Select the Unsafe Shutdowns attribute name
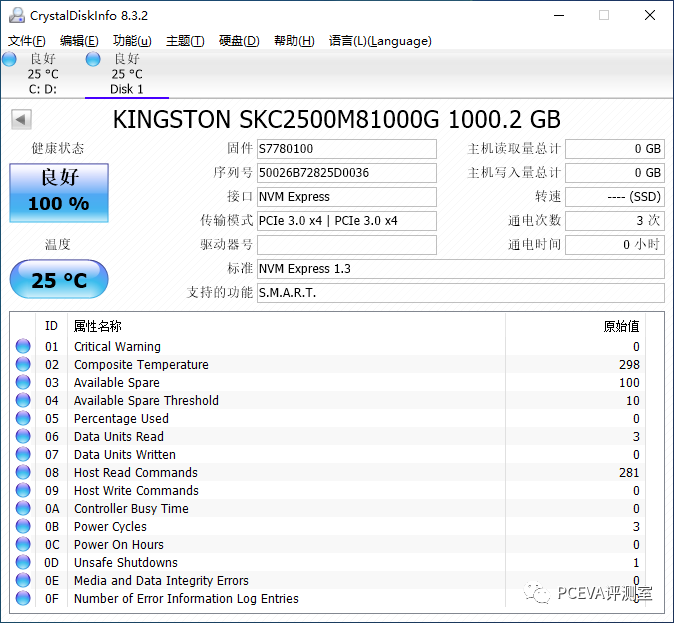Image resolution: width=674 pixels, height=623 pixels. click(126, 563)
